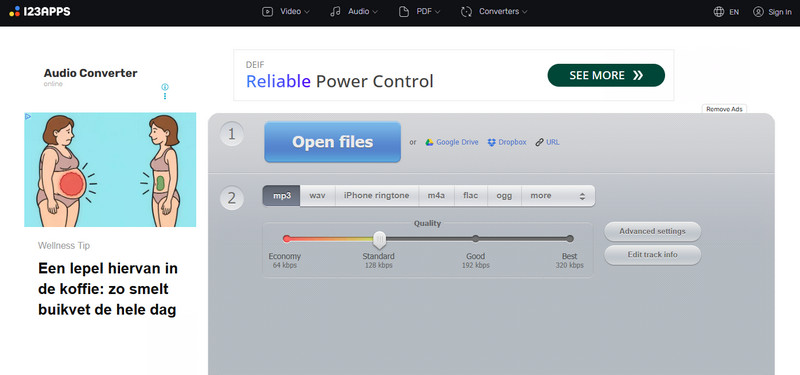The height and width of the screenshot is (375, 800).
Task: Click the Dropbox link text
Action: pos(512,142)
